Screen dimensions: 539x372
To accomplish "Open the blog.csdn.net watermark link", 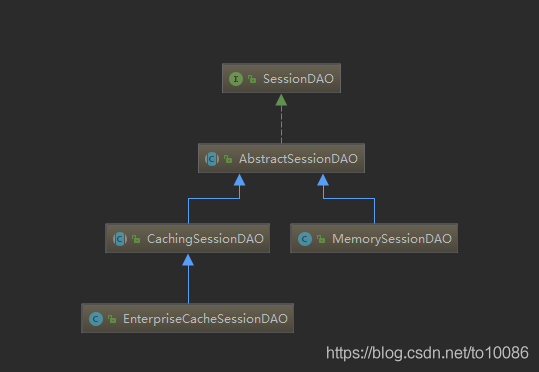I will click(x=427, y=353).
